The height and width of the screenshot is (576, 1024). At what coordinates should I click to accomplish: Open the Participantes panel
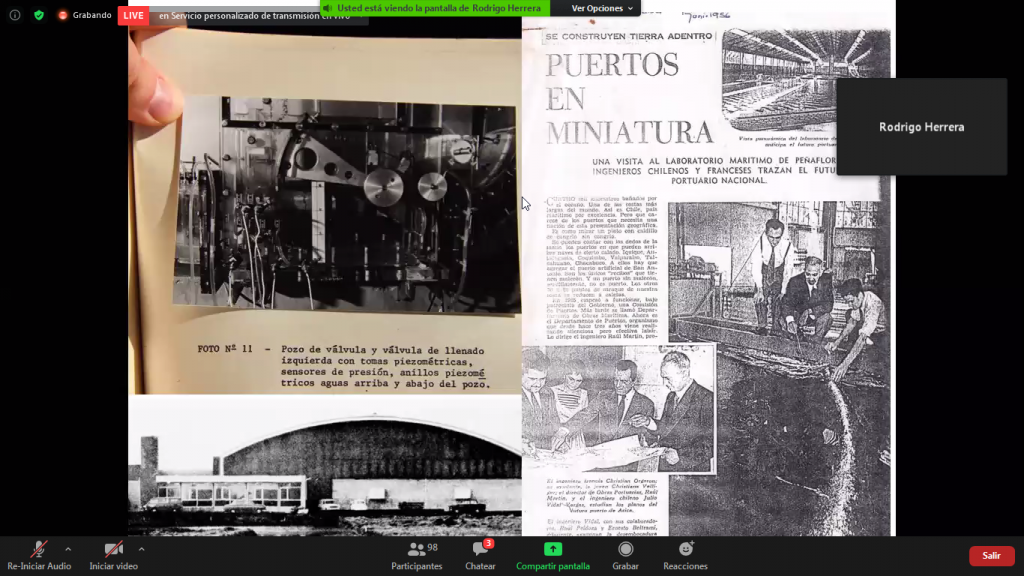[417, 555]
